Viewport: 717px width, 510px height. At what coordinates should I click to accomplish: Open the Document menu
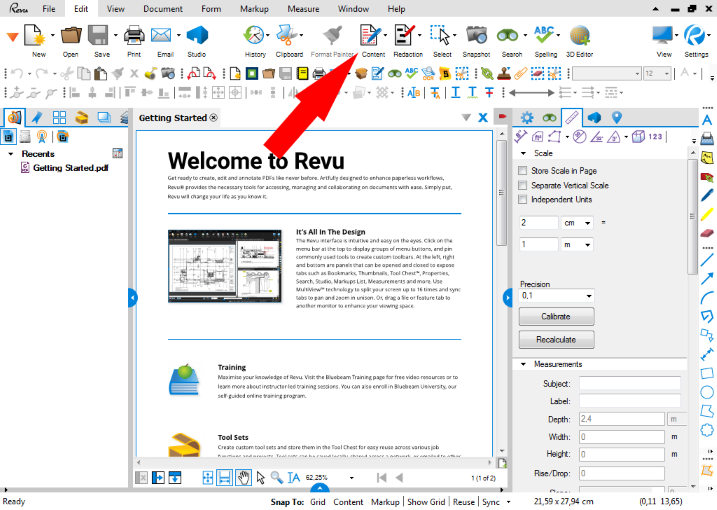(x=163, y=8)
